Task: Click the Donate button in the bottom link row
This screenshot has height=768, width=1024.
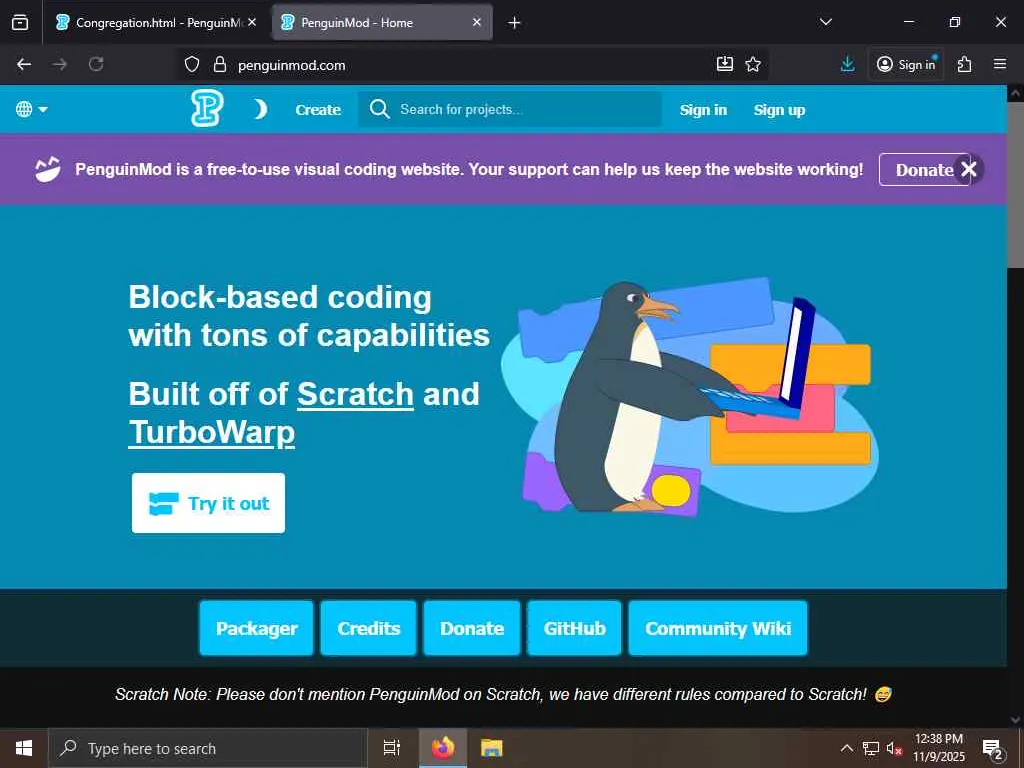Action: point(472,628)
